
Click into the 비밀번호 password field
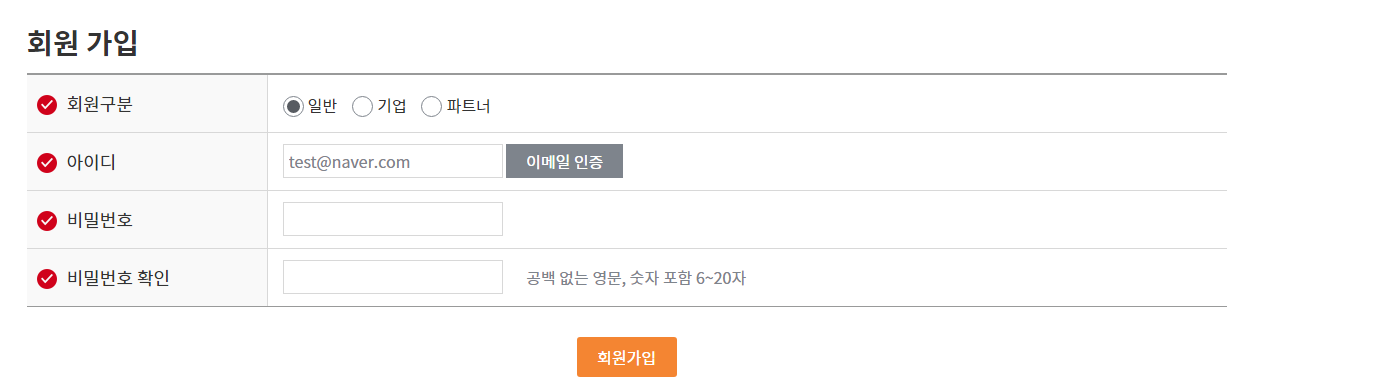(x=393, y=219)
